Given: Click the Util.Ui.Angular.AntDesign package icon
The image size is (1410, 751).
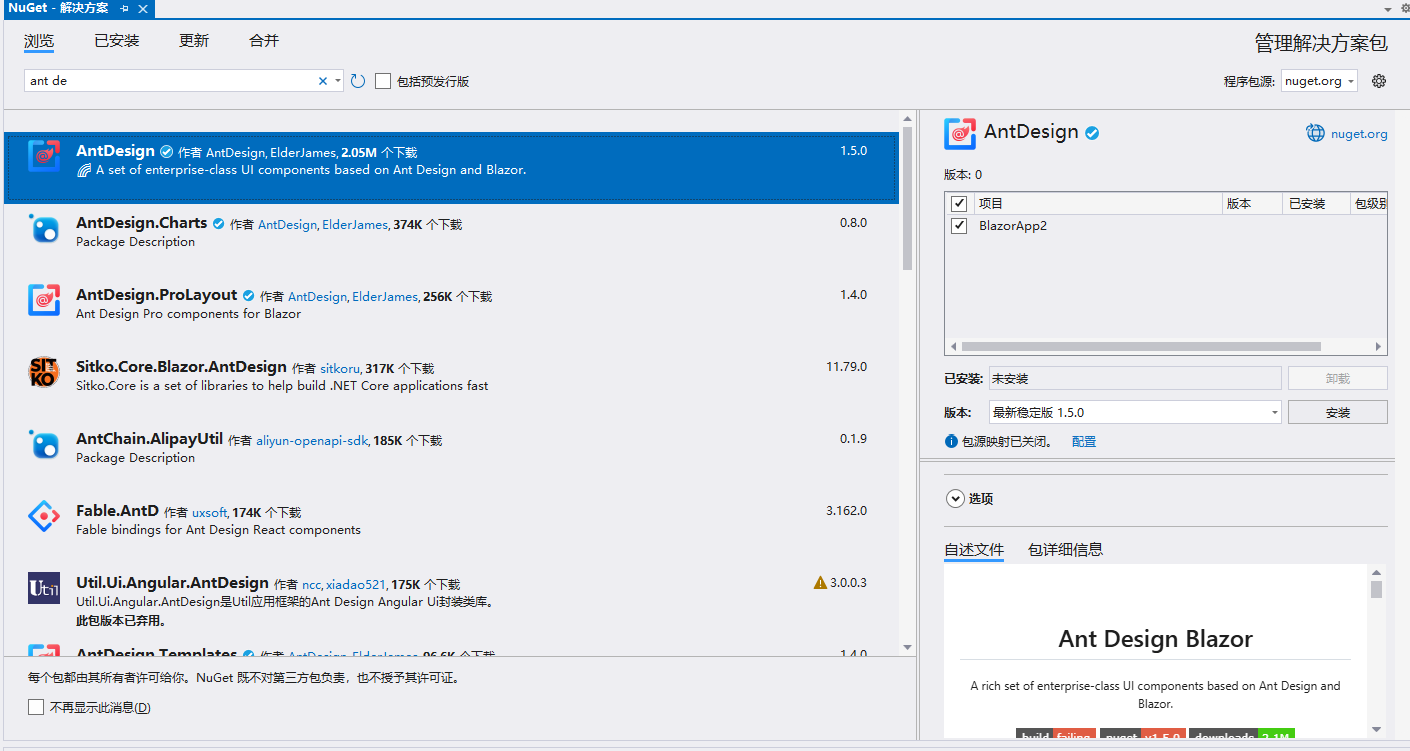Looking at the screenshot, I should click(x=44, y=588).
